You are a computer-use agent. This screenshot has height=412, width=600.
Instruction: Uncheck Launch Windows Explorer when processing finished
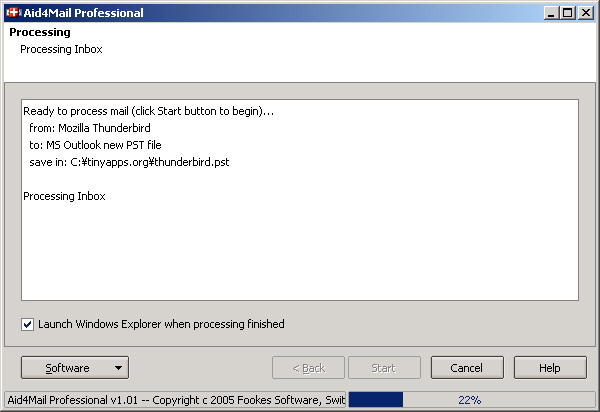tap(27, 324)
